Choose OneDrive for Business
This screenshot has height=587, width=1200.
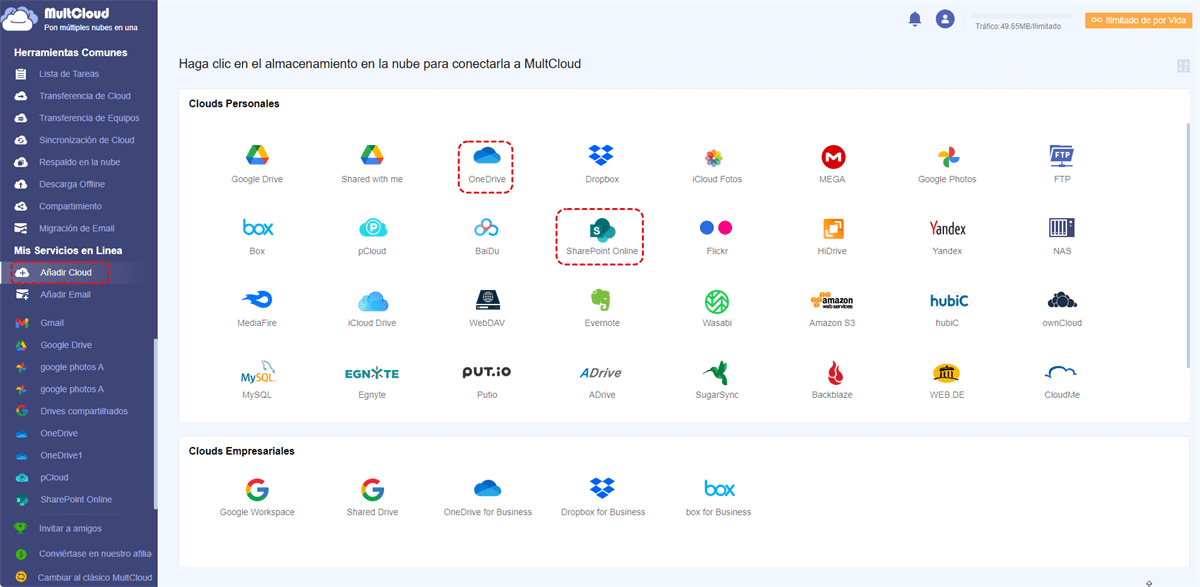point(486,488)
